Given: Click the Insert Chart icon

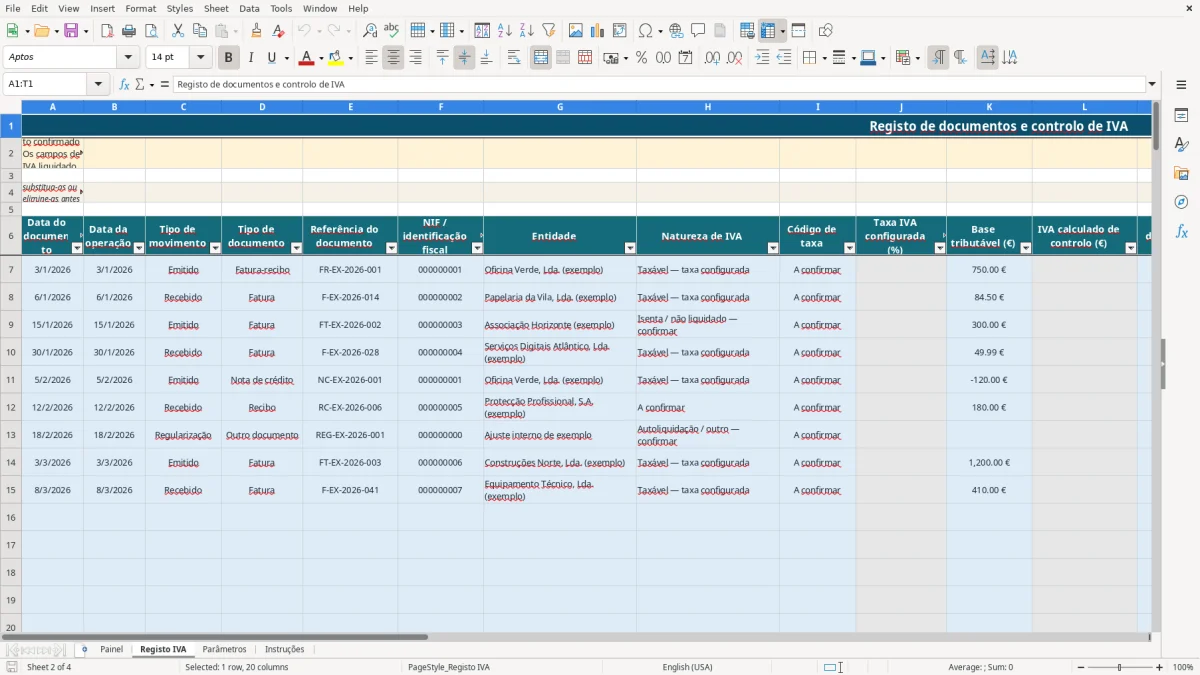Looking at the screenshot, I should click(x=598, y=31).
